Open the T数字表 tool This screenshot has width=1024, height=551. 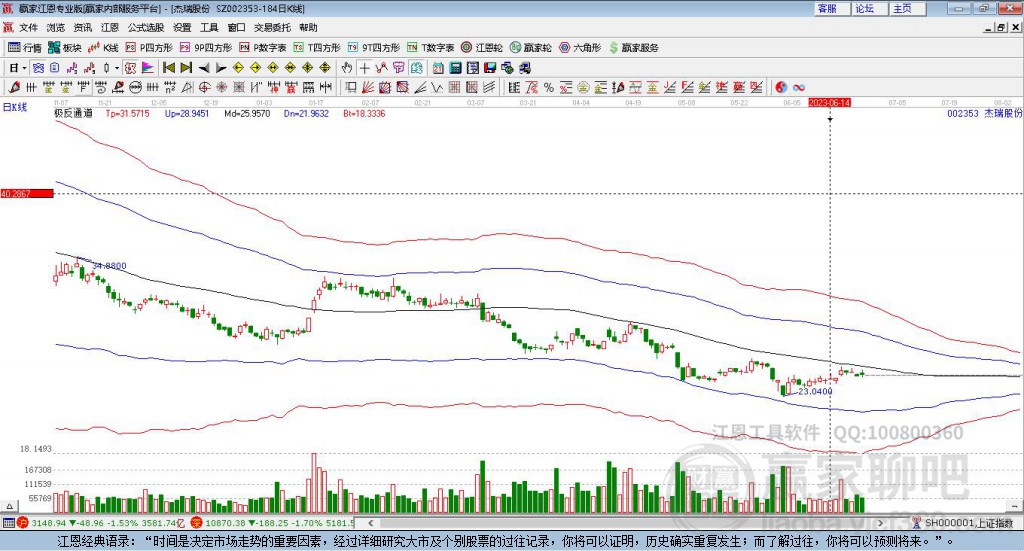pos(430,48)
